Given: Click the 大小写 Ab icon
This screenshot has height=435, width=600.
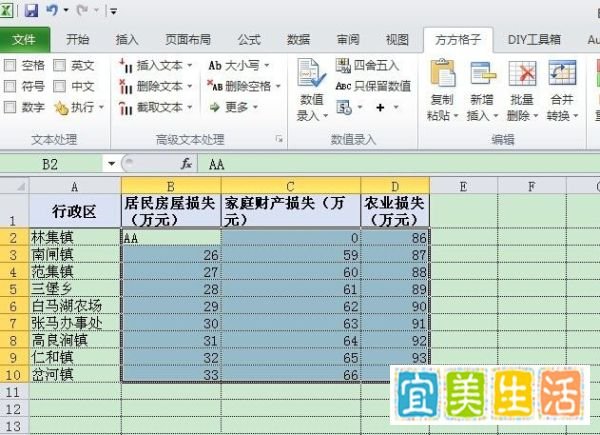Looking at the screenshot, I should 215,65.
